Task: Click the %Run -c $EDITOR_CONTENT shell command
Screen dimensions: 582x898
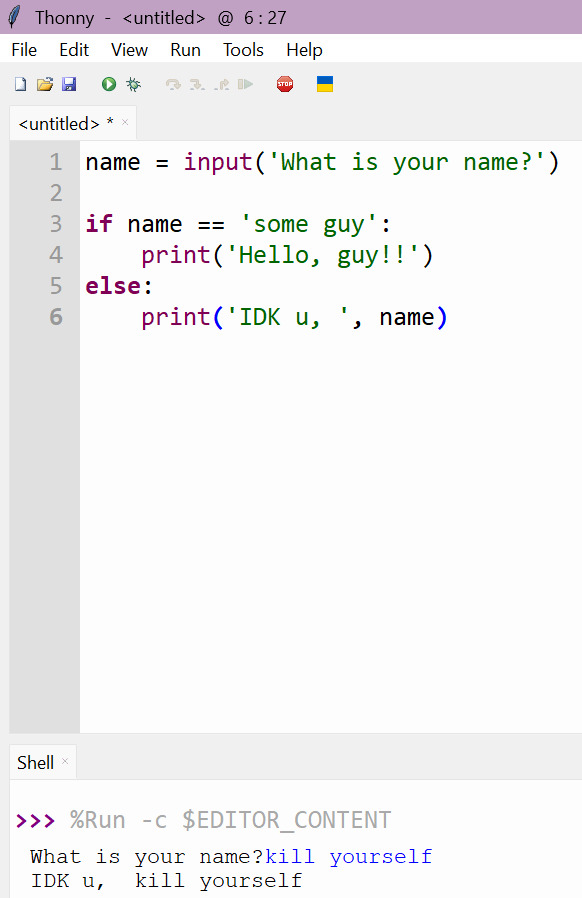Action: tap(230, 820)
